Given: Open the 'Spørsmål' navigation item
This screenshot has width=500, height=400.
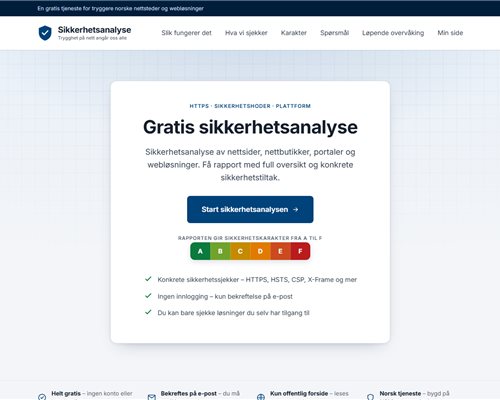Looking at the screenshot, I should (334, 33).
